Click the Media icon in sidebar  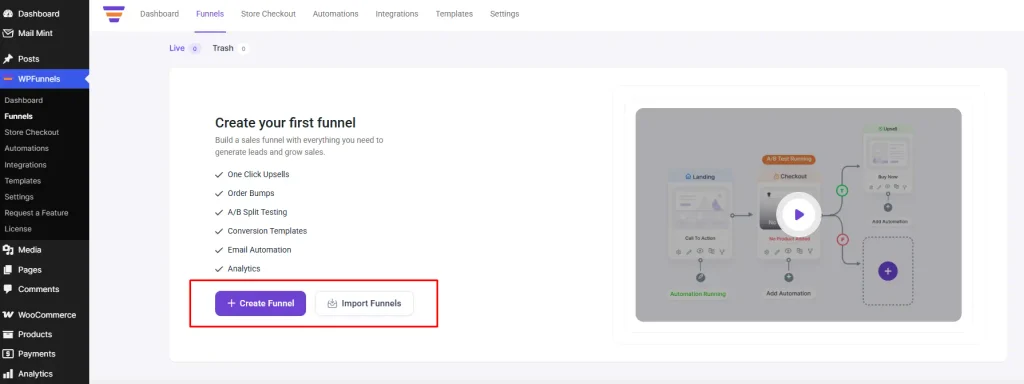pos(8,249)
